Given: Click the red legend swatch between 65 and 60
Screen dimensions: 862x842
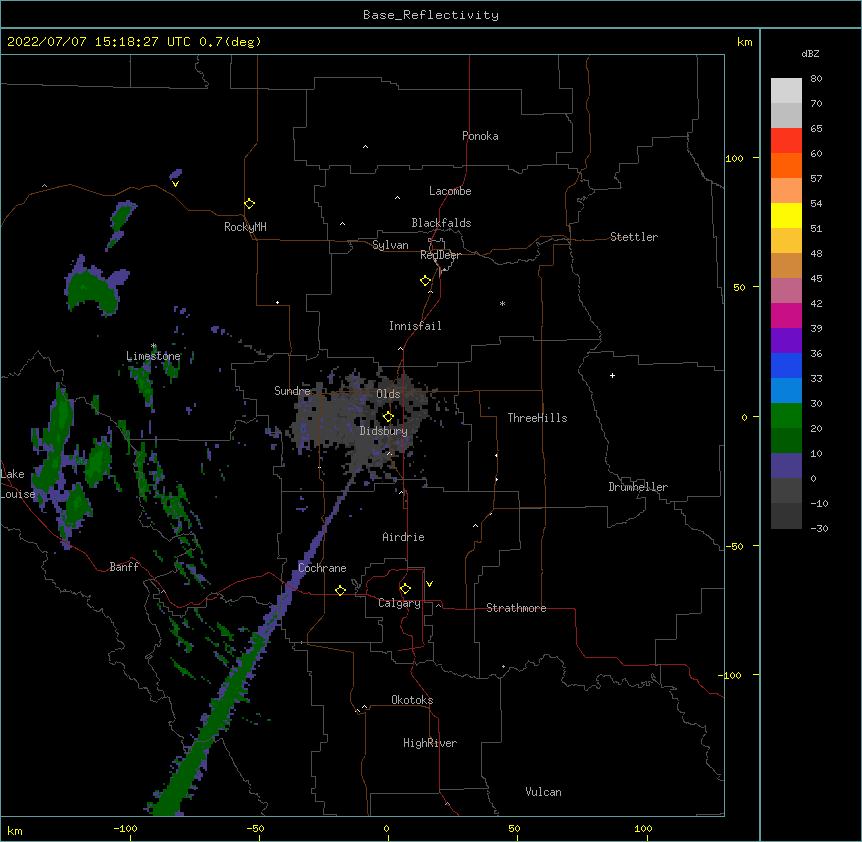Looking at the screenshot, I should [x=786, y=140].
